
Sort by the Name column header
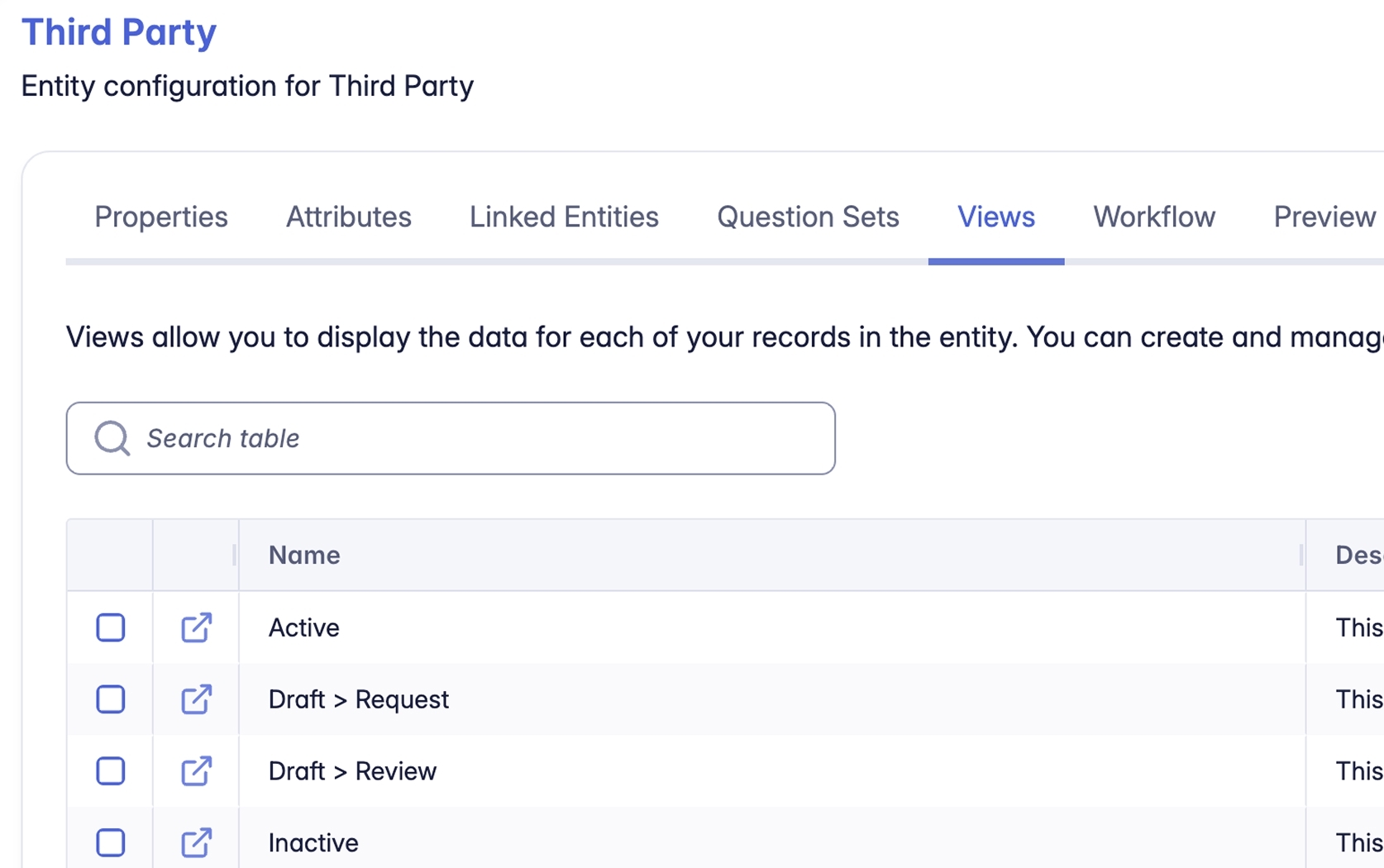[304, 555]
